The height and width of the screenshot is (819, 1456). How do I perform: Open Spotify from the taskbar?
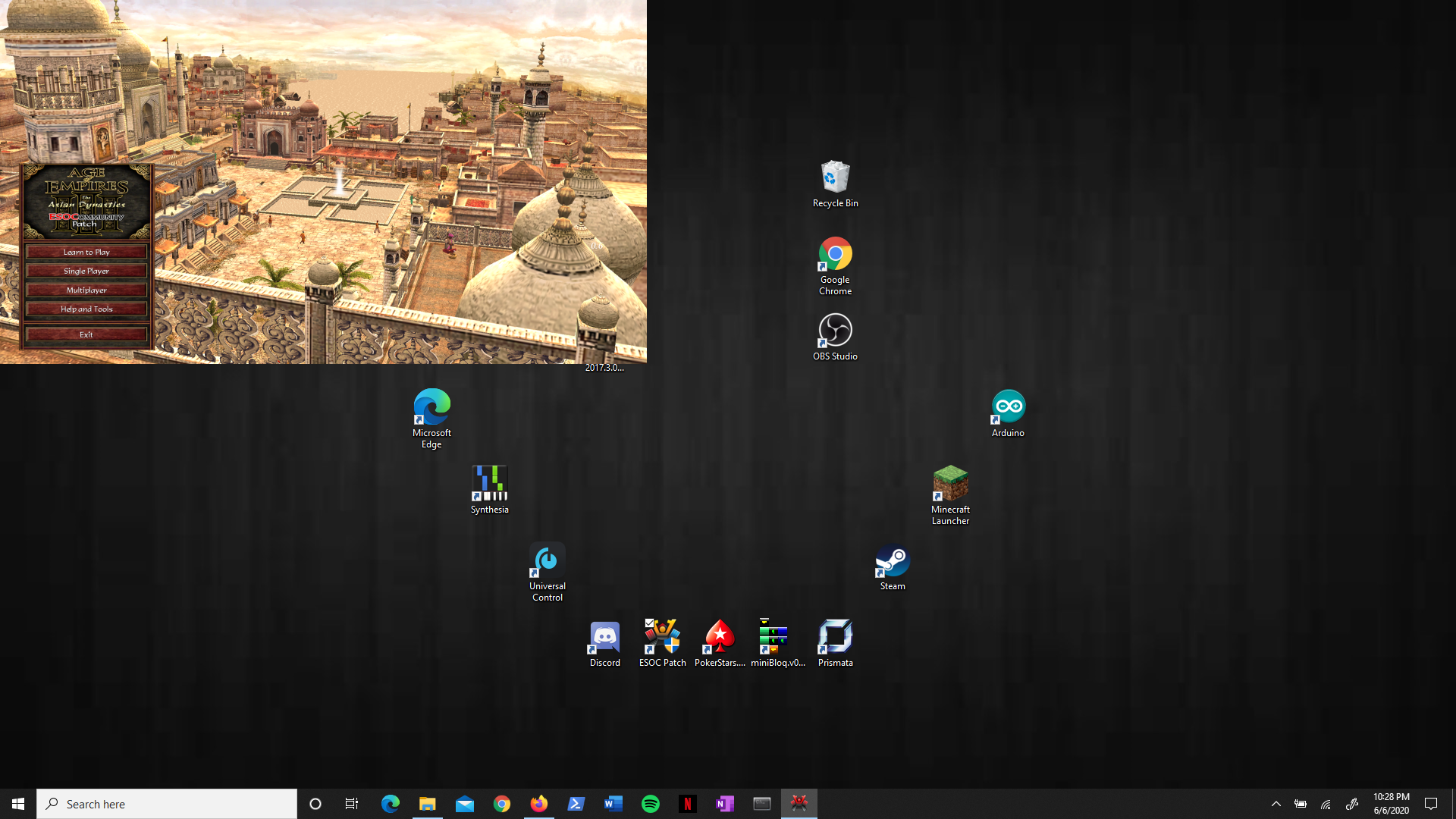point(651,804)
